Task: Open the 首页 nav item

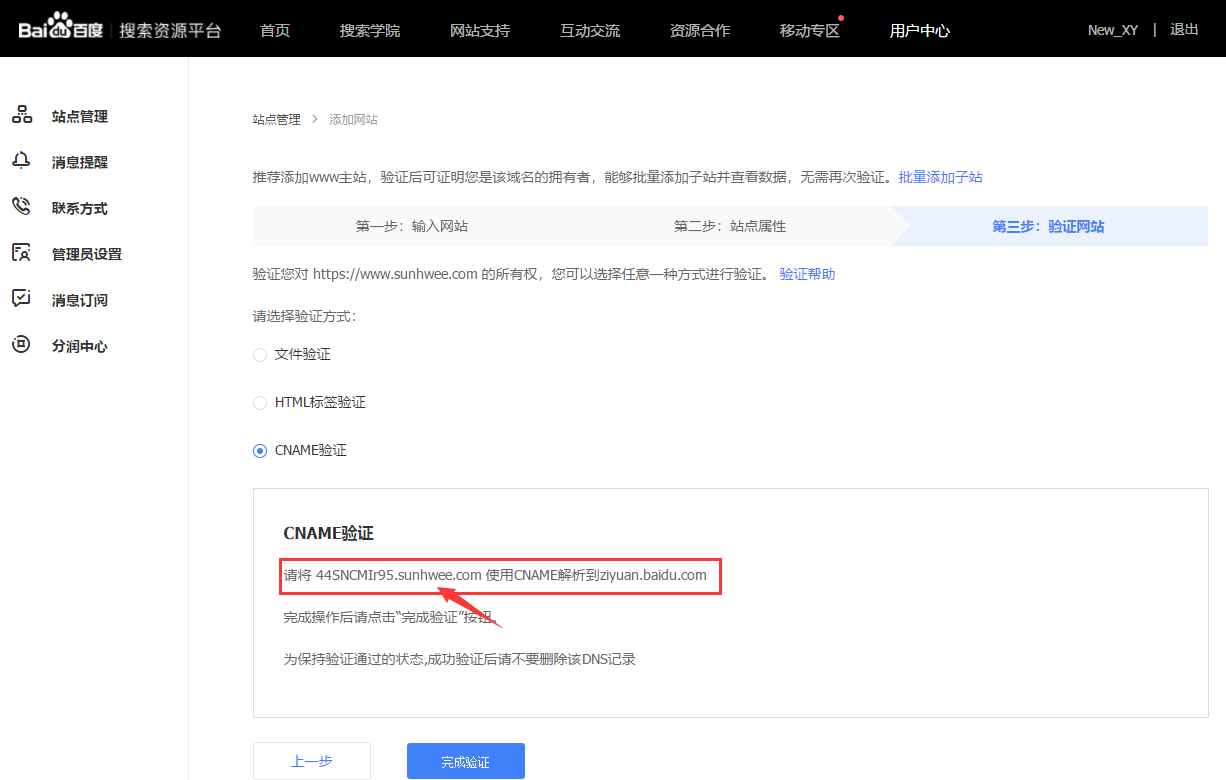Action: [275, 30]
